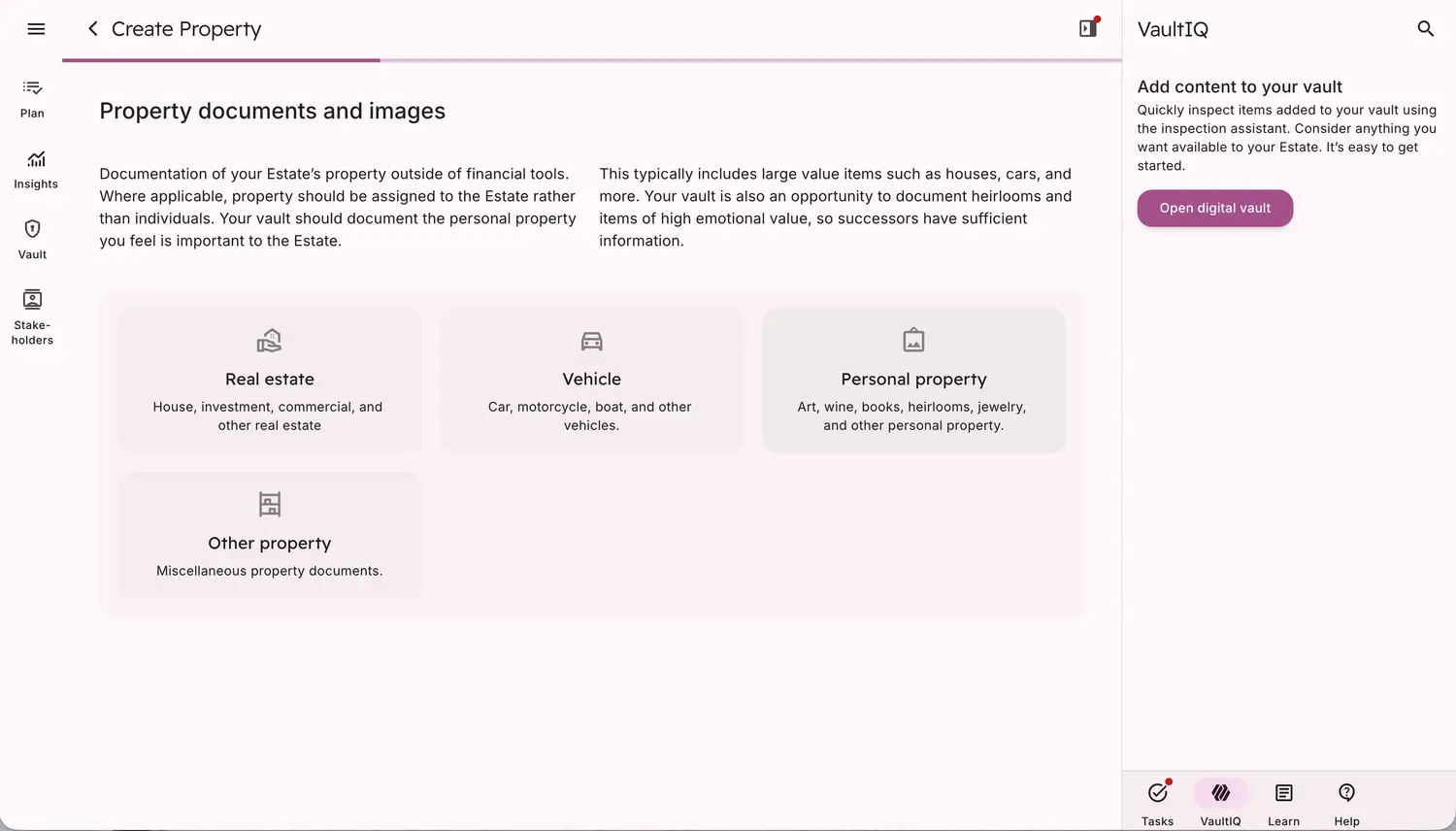This screenshot has width=1456, height=831.
Task: Select the Real estate property card
Action: (270, 381)
